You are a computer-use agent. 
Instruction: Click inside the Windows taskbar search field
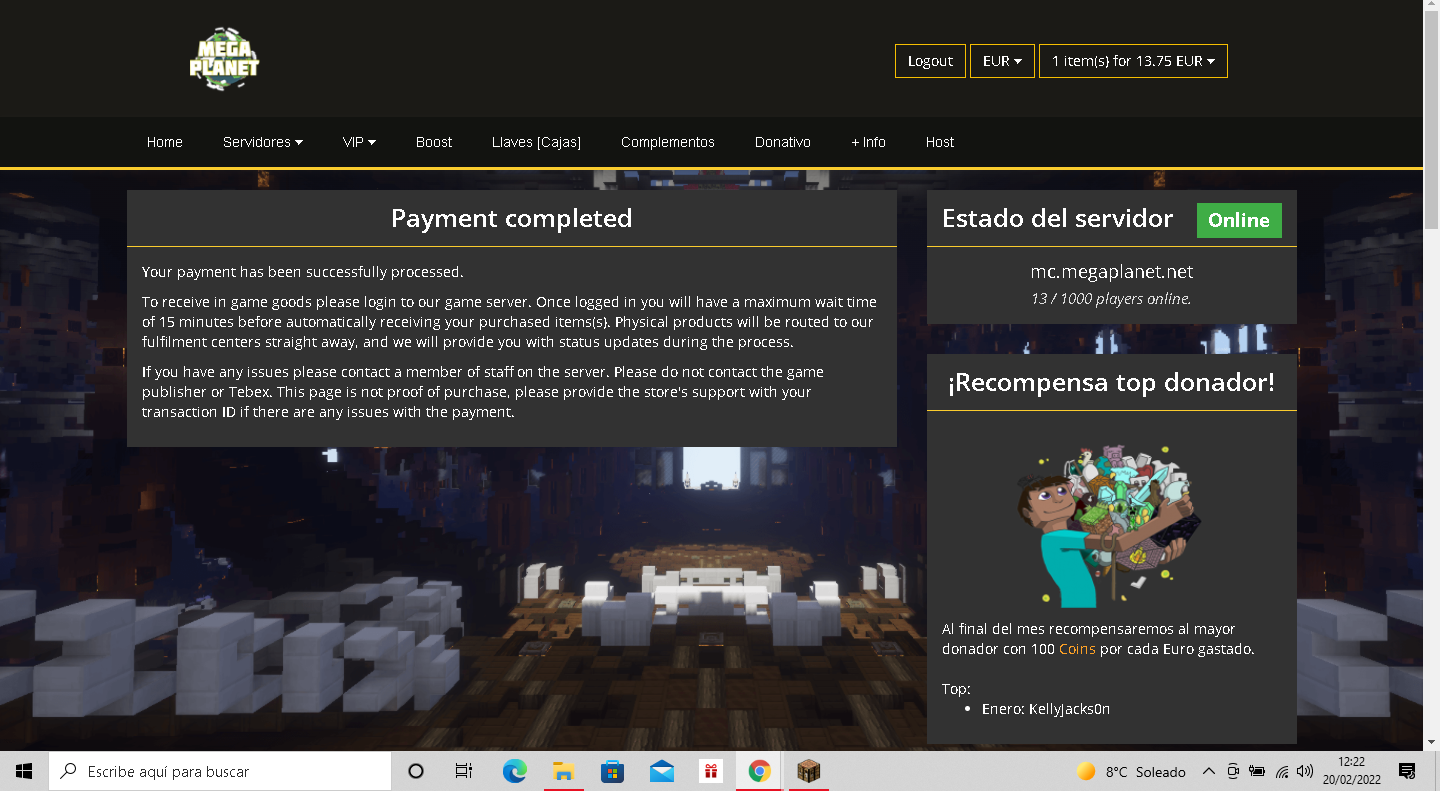point(220,771)
